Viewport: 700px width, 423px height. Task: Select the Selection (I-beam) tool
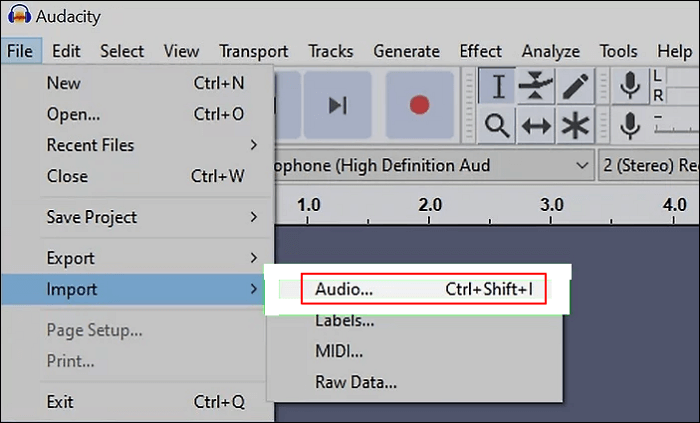pyautogui.click(x=497, y=86)
